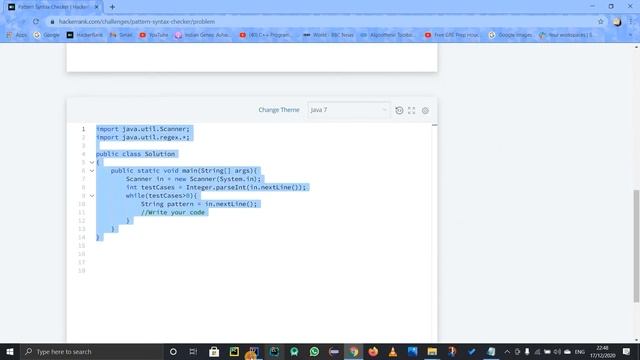Open the volume control in system tray

point(557,351)
